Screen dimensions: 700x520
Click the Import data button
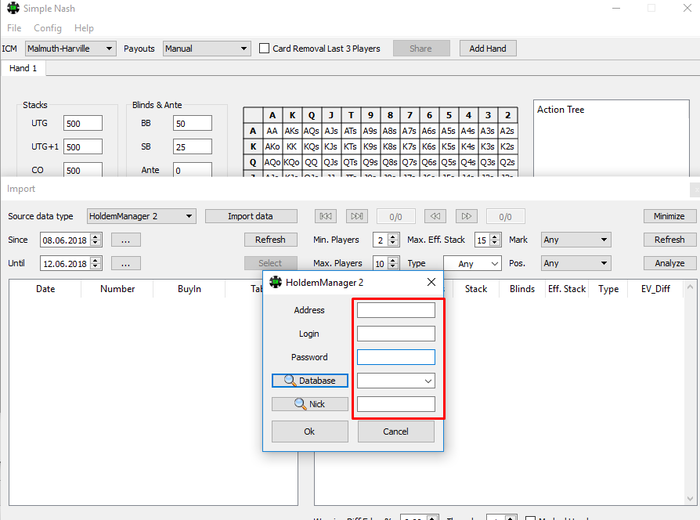pyautogui.click(x=251, y=216)
